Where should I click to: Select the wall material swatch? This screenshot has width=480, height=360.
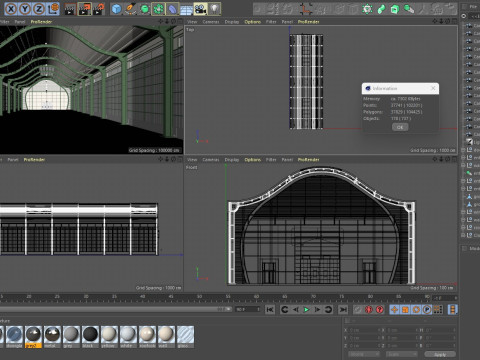click(166, 337)
